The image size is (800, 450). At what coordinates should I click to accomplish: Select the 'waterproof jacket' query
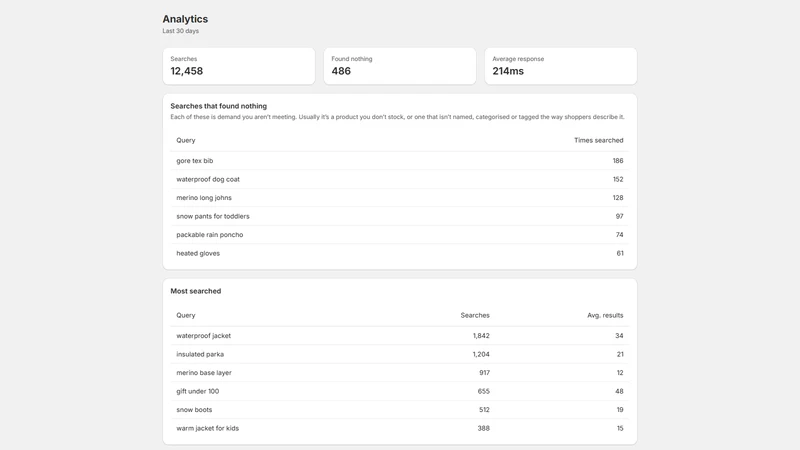[x=204, y=336]
